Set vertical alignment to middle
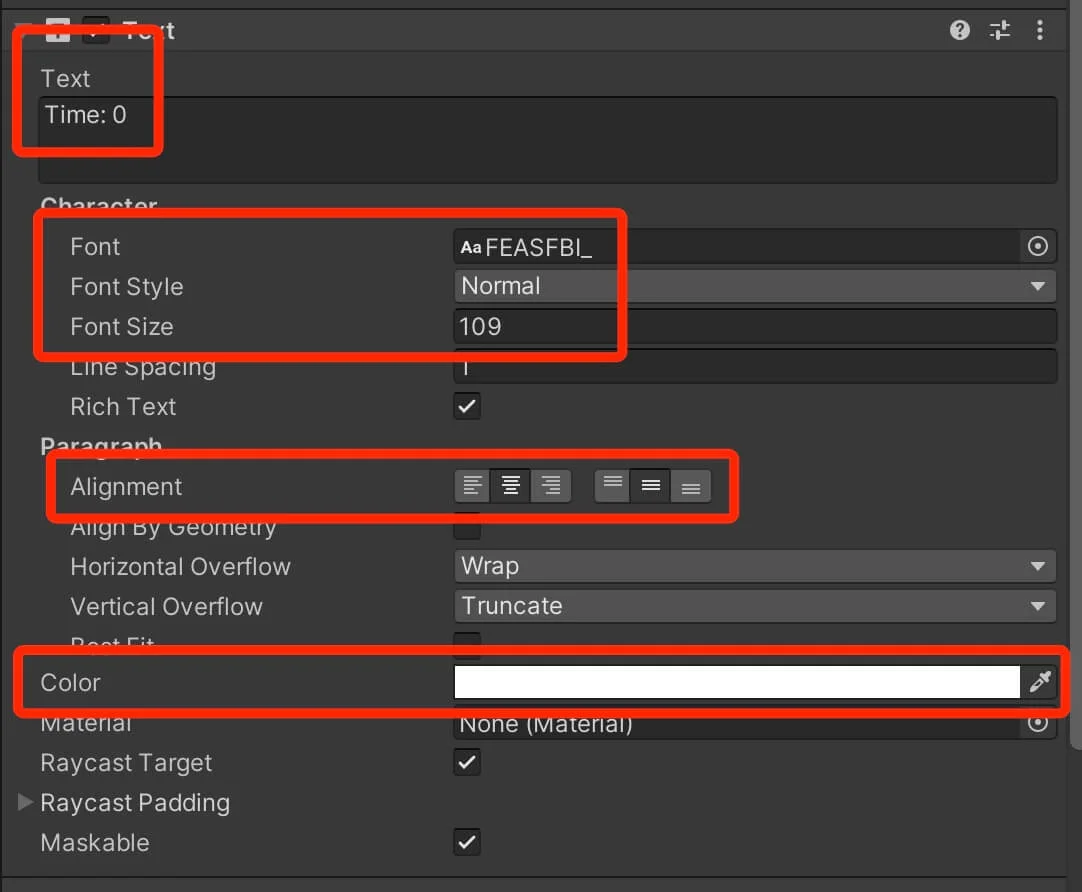The height and width of the screenshot is (892, 1082). pyautogui.click(x=651, y=486)
